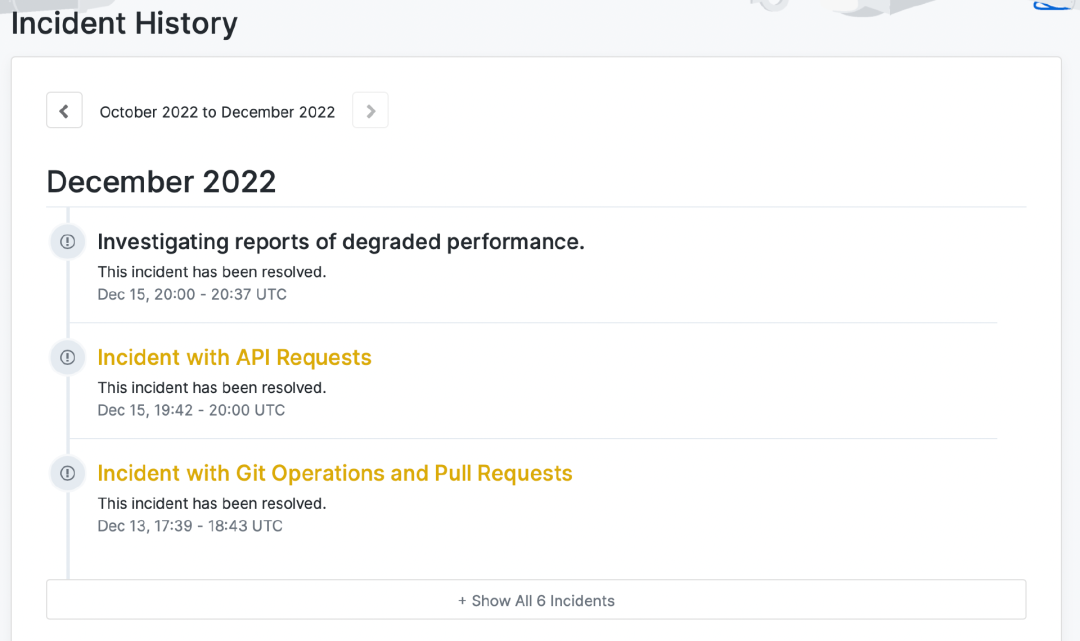The height and width of the screenshot is (641, 1080).
Task: Click the Dec 15, 20:00 - 20:37 UTC timestamp
Action: (x=191, y=295)
